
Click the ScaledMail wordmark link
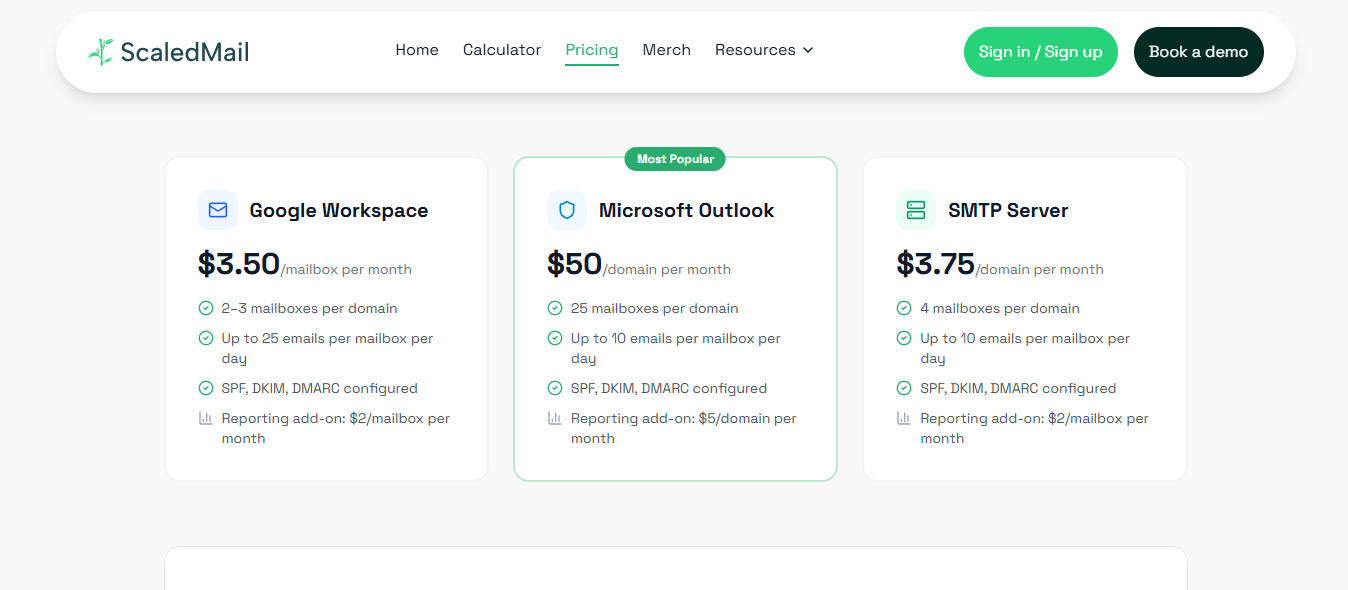(185, 52)
